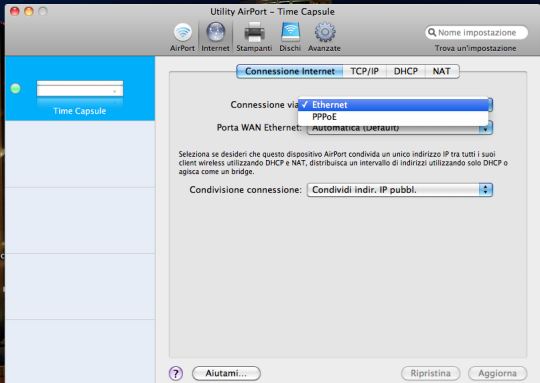The width and height of the screenshot is (540, 383).
Task: Open the Dischi disk settings
Action: [290, 37]
